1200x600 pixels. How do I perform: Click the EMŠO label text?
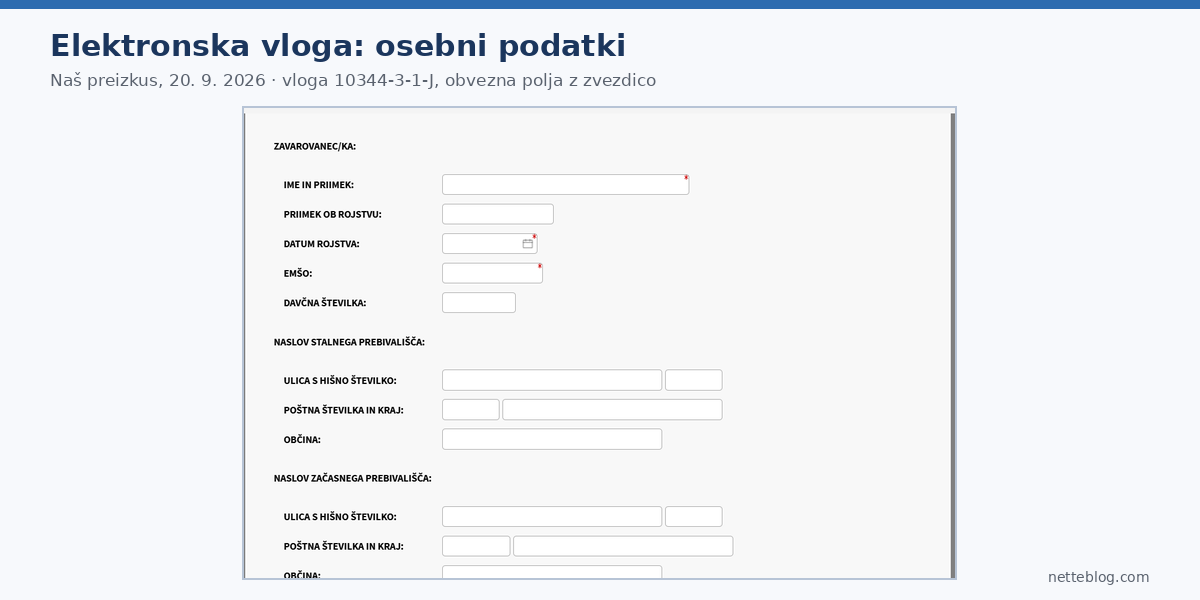298,273
